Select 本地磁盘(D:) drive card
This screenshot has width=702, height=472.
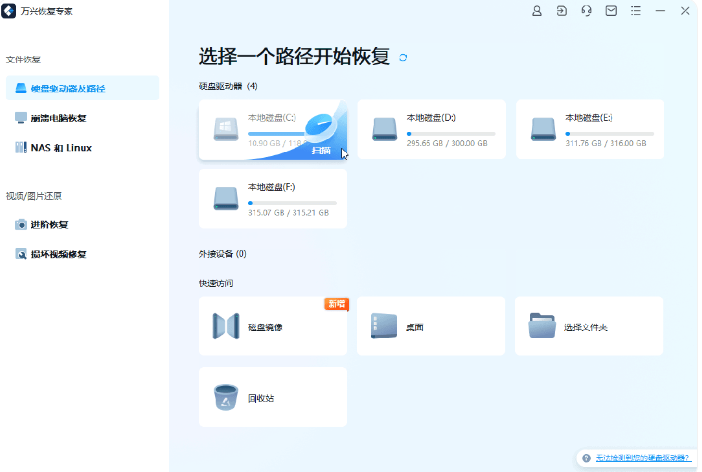432,129
